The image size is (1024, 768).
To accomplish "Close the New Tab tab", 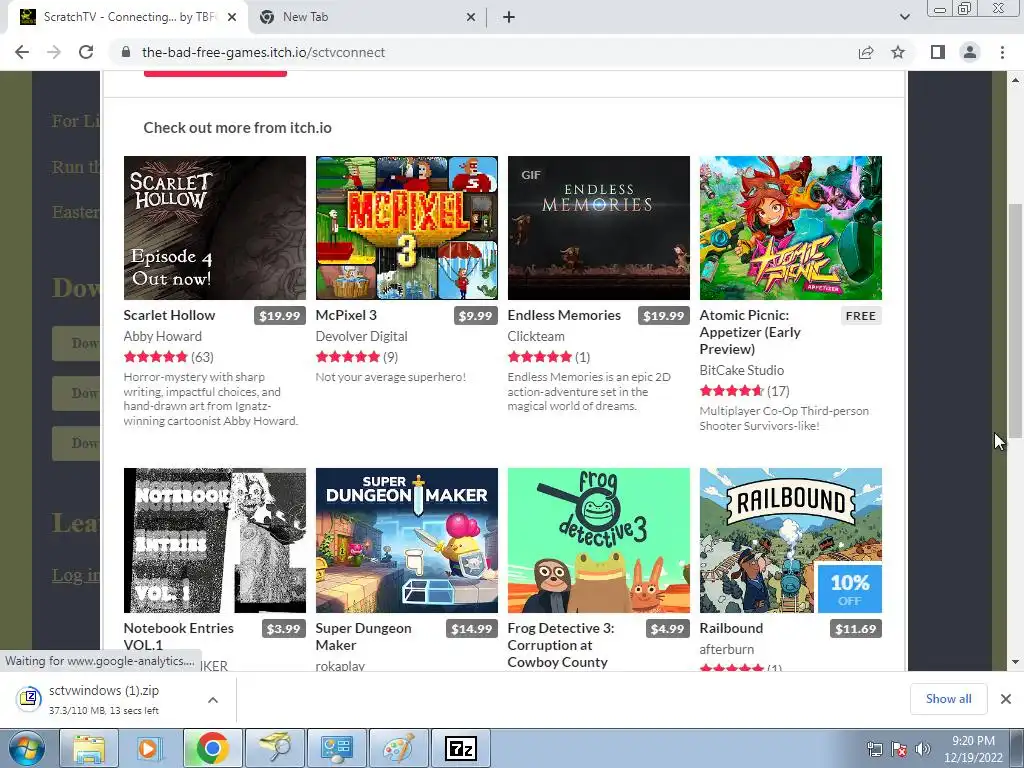I will pos(471,17).
